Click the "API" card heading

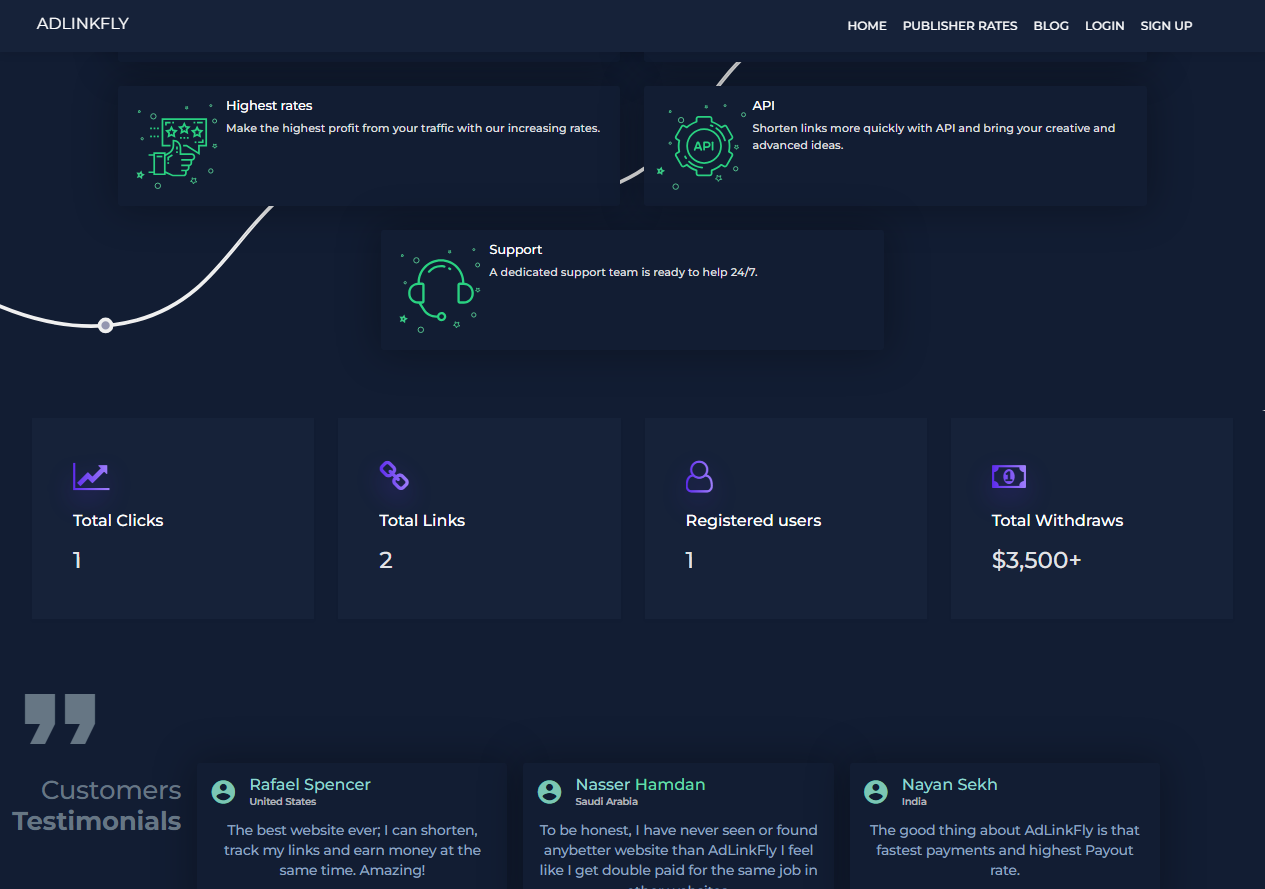[x=763, y=106]
